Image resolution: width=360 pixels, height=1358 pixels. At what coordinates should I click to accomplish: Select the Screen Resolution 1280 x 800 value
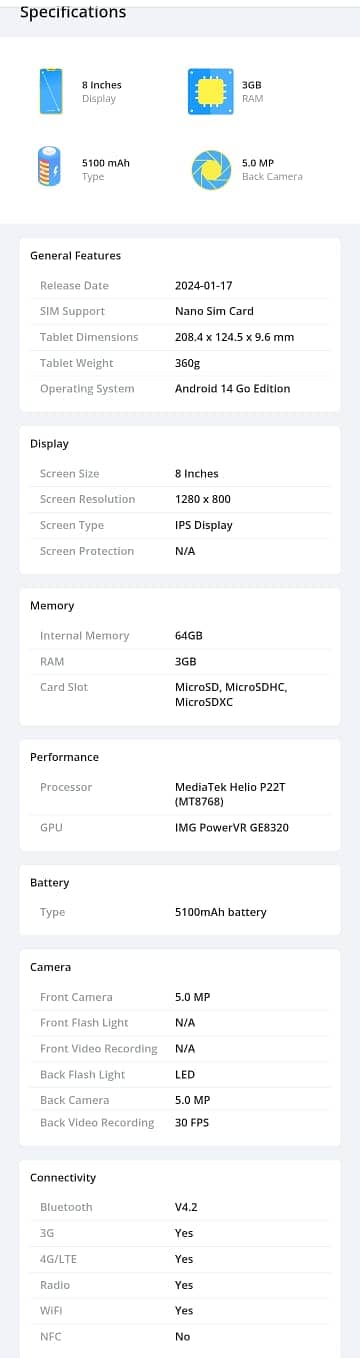click(x=203, y=499)
